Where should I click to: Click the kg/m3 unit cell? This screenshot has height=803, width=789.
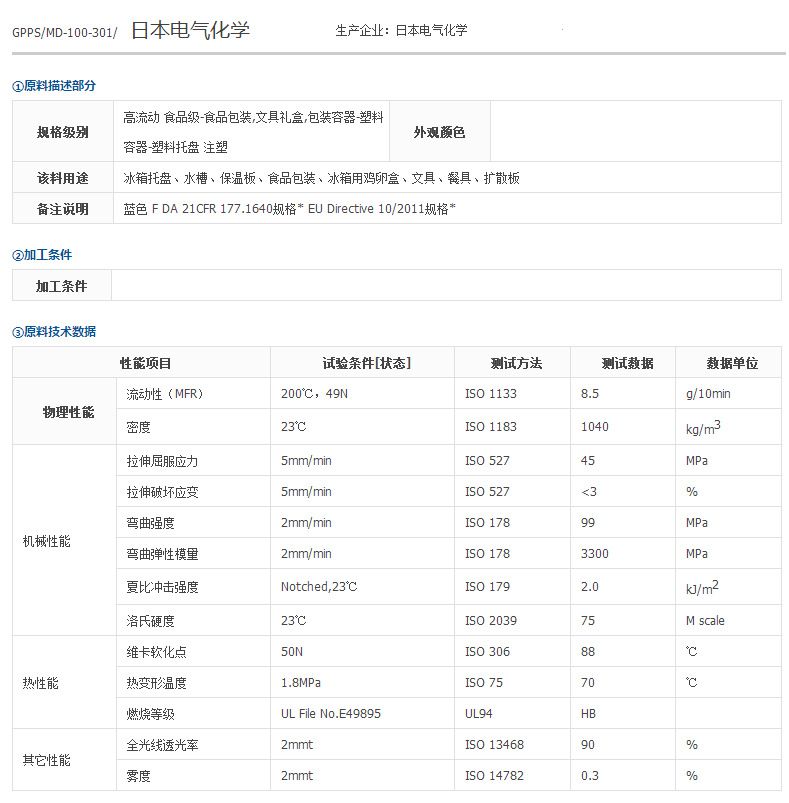pos(729,427)
